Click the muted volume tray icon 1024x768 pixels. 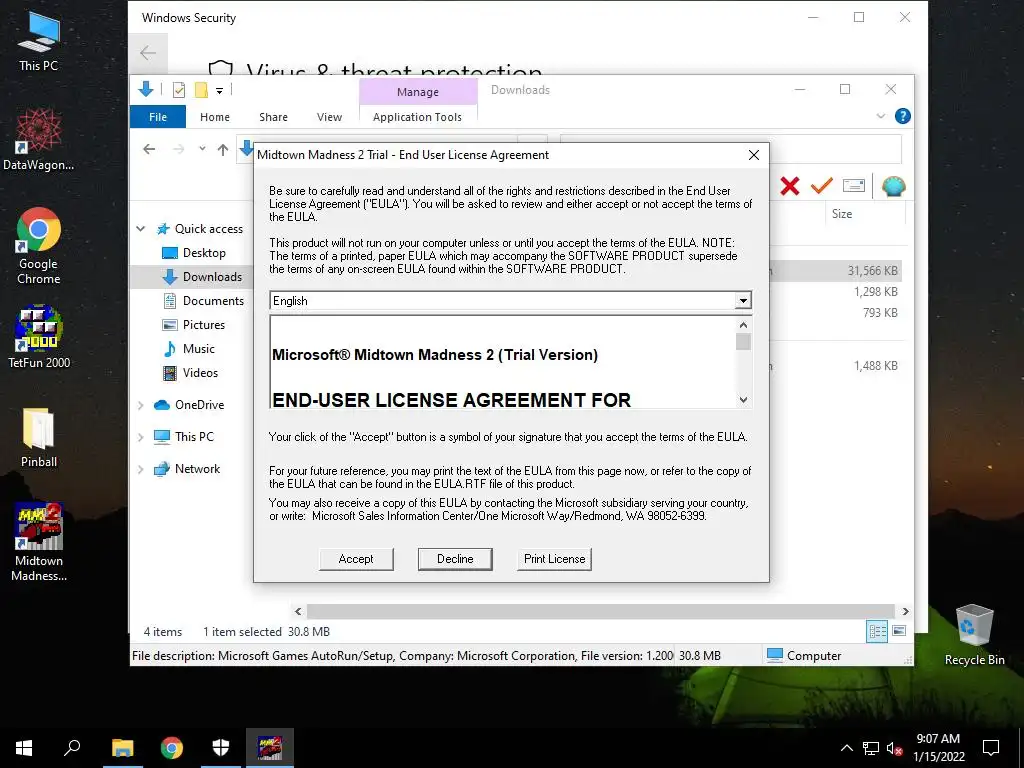pos(895,748)
